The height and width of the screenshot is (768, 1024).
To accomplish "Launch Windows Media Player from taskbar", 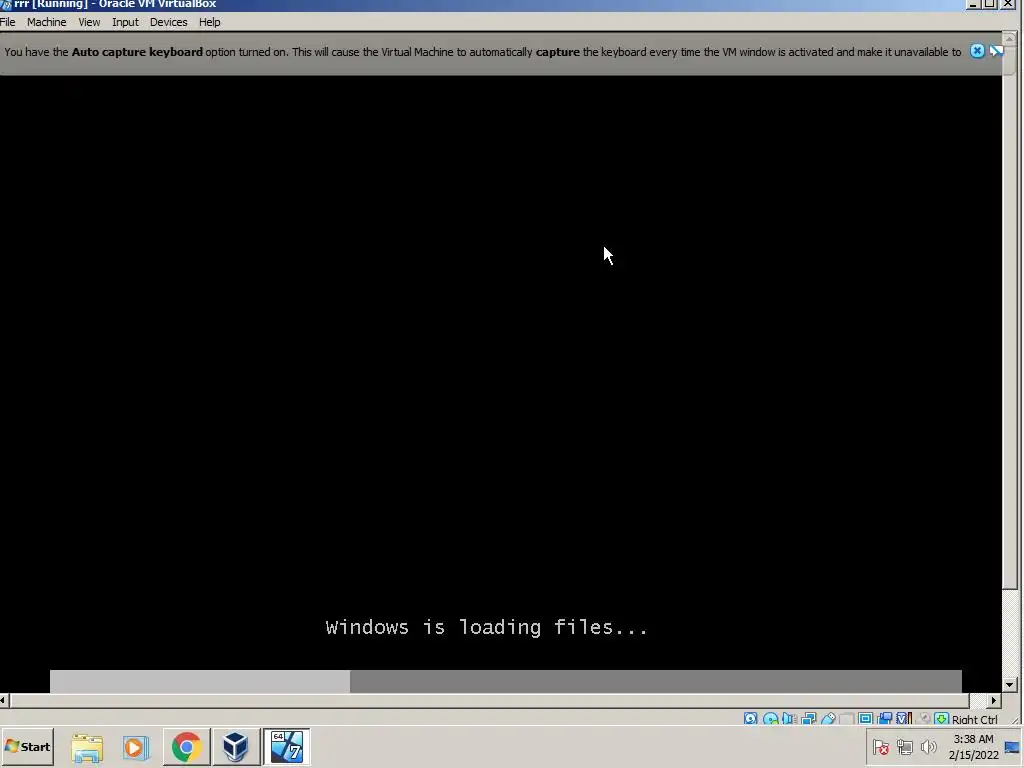I will (136, 747).
